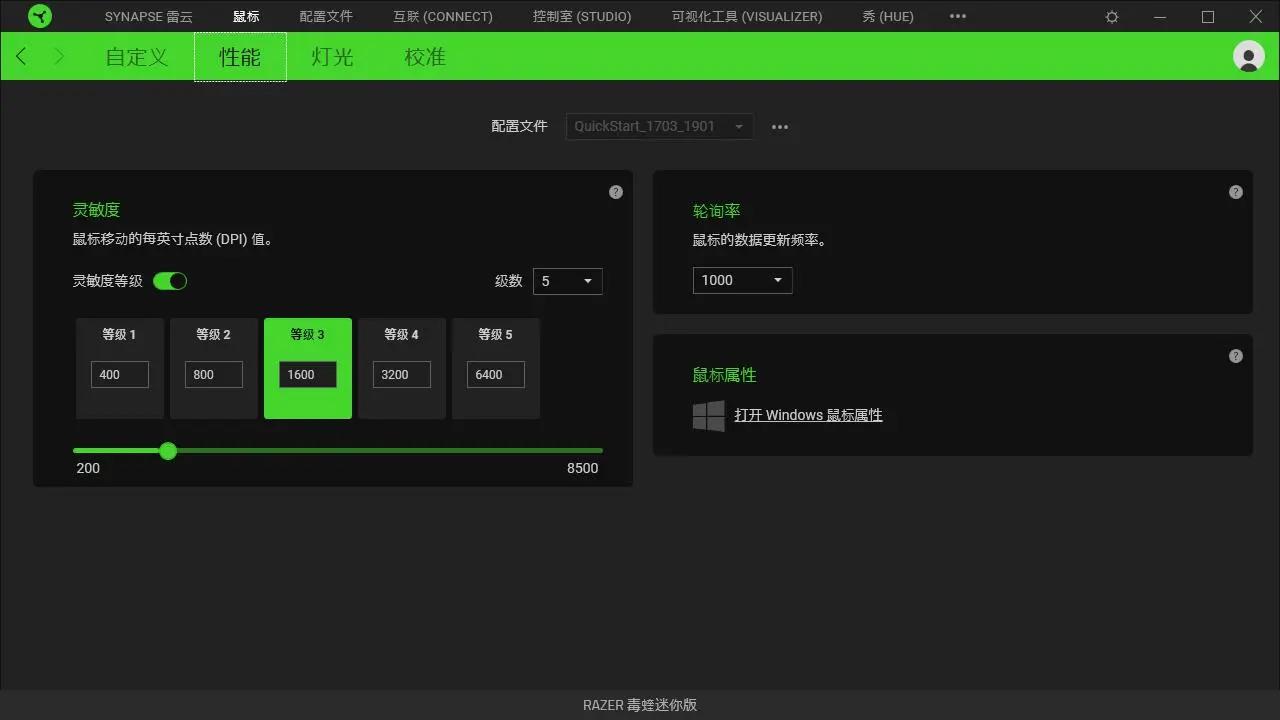The width and height of the screenshot is (1280, 720).
Task: Open the 轮询率 help question mark icon
Action: pos(1235,191)
